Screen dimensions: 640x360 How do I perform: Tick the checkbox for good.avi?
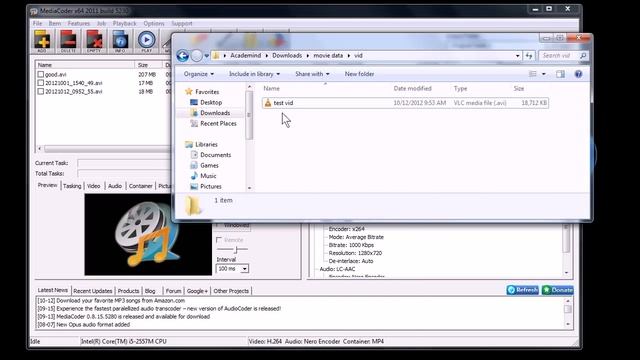tap(40, 74)
